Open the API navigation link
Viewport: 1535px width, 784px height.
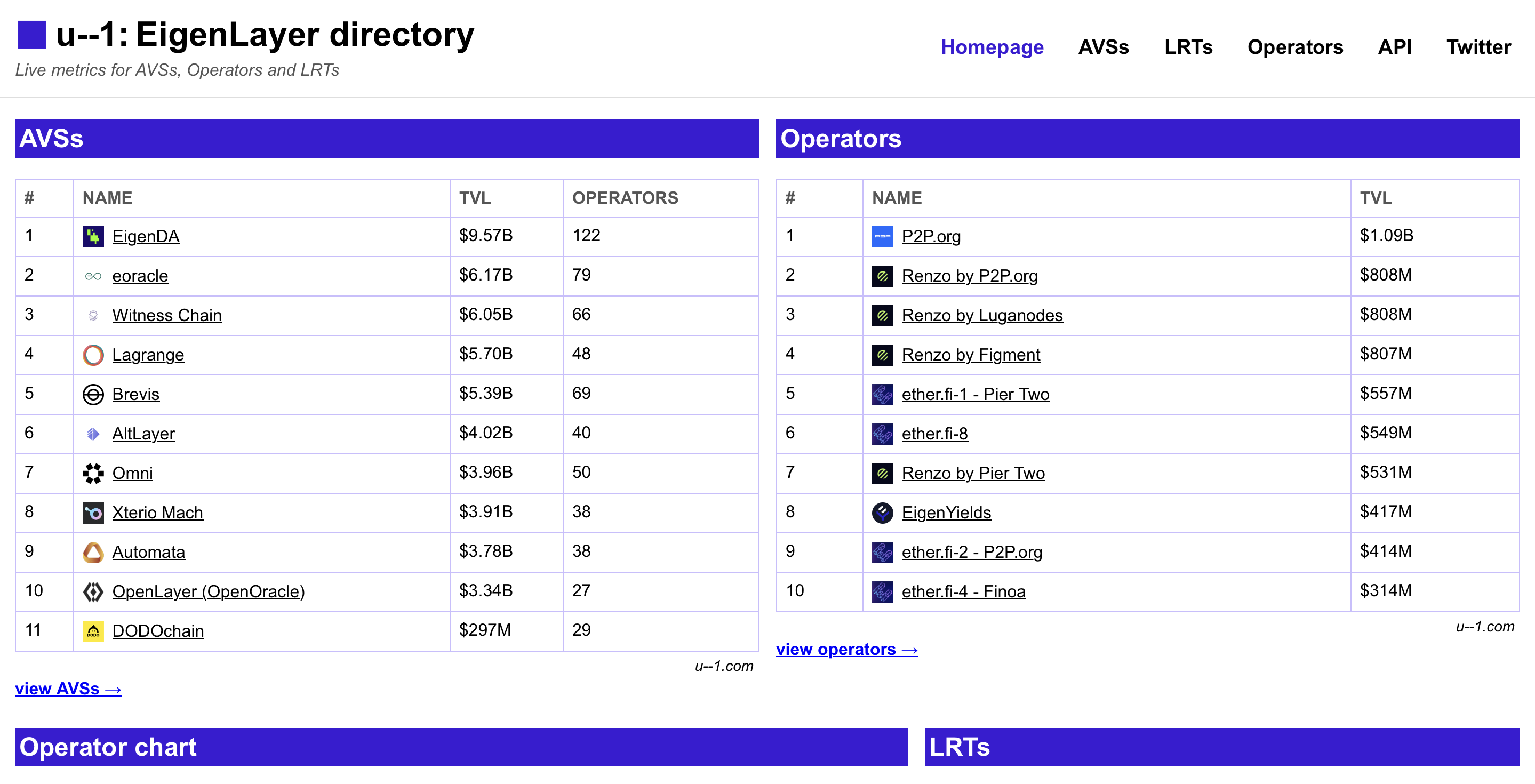1394,47
